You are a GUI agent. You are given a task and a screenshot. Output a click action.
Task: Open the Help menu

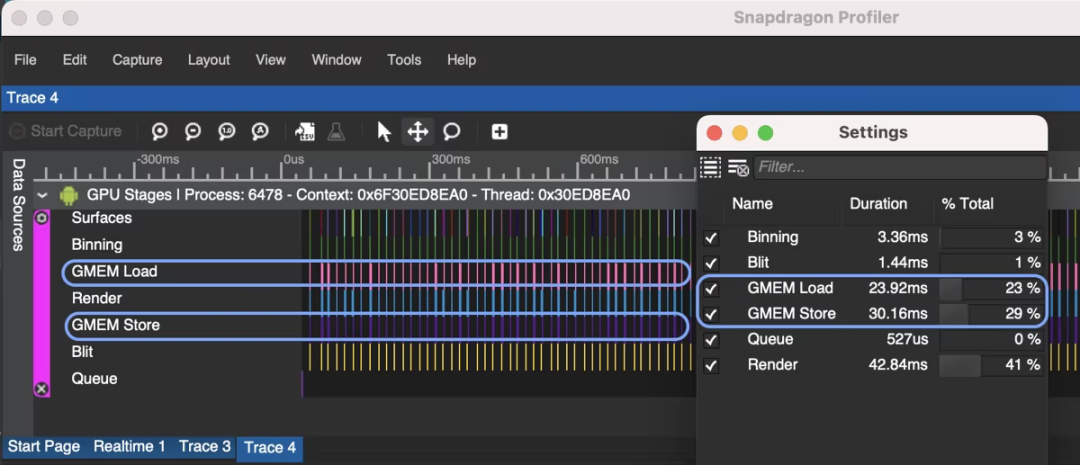coord(461,60)
